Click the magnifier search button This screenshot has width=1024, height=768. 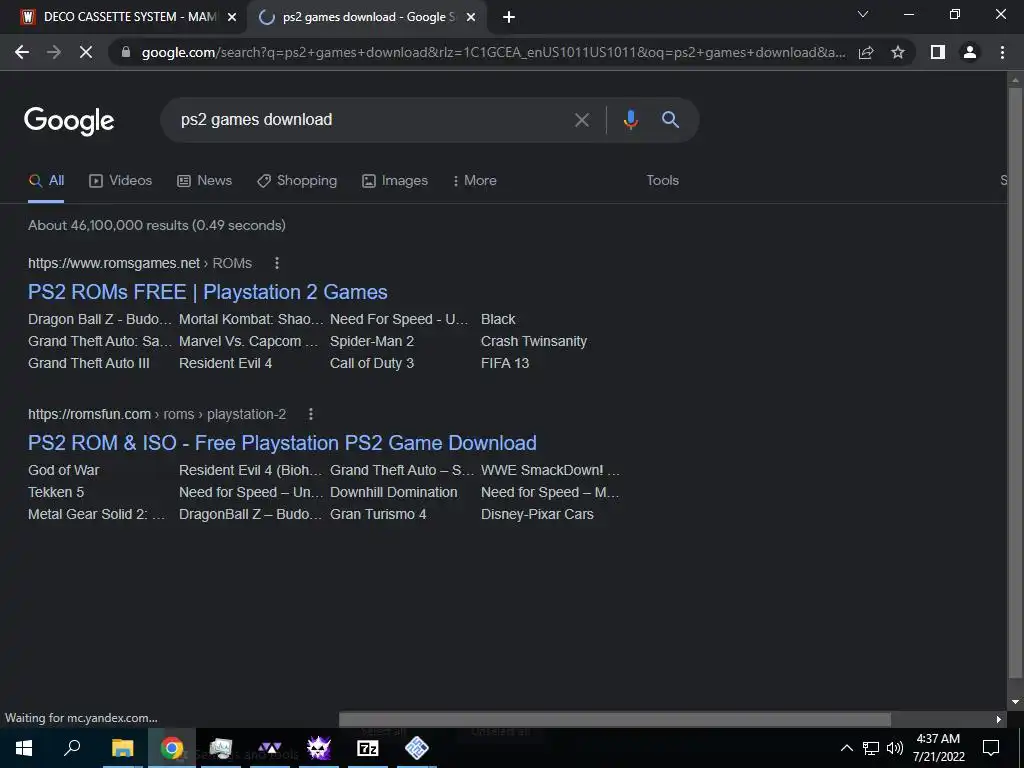pos(670,120)
